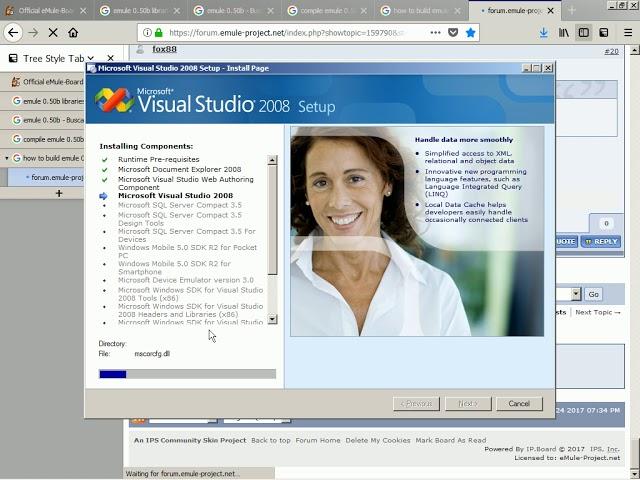Open a new browser tab with plus
This screenshot has height=480, width=640.
tap(572, 11)
